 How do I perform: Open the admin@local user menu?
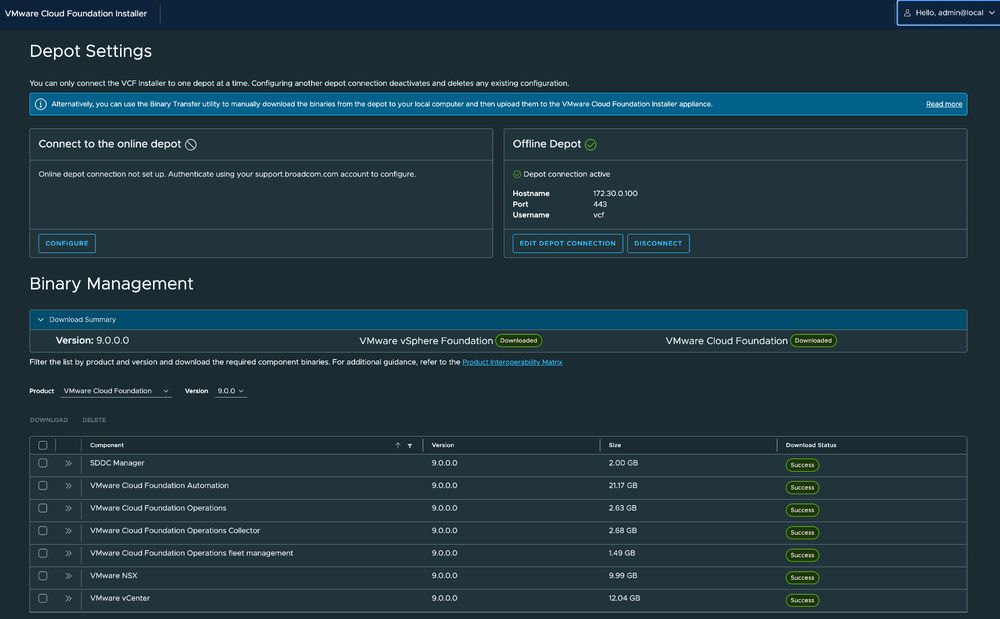[x=948, y=13]
